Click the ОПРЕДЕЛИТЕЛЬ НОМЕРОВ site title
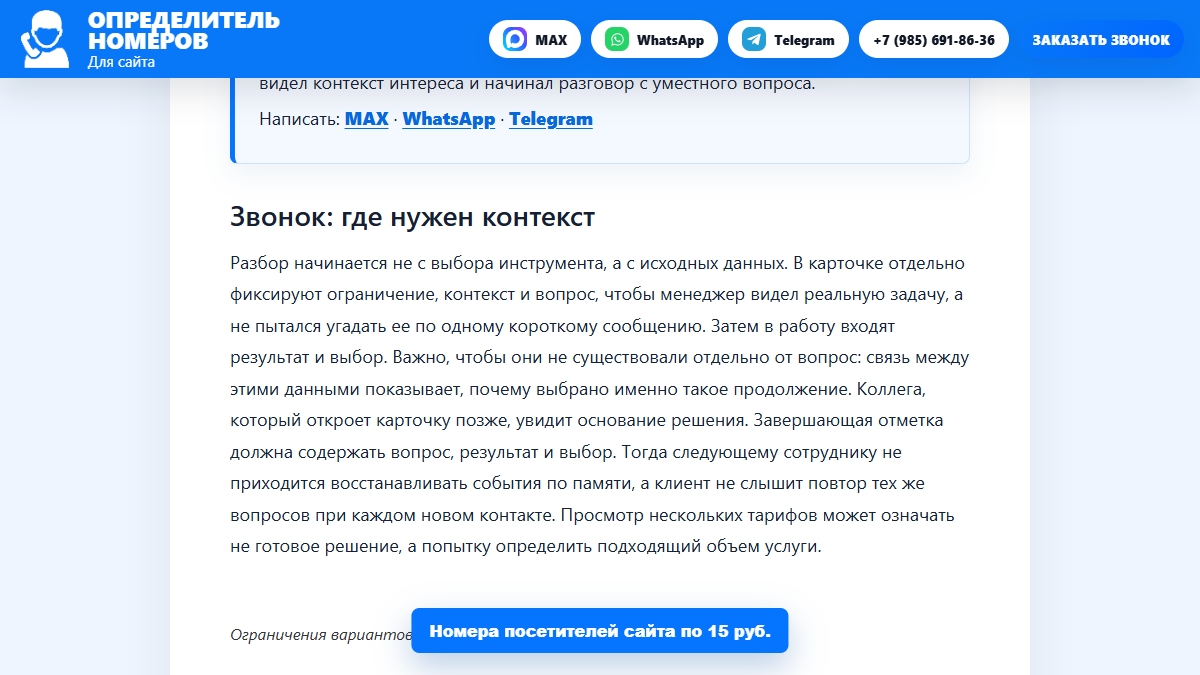The image size is (1200, 675). coord(184,31)
